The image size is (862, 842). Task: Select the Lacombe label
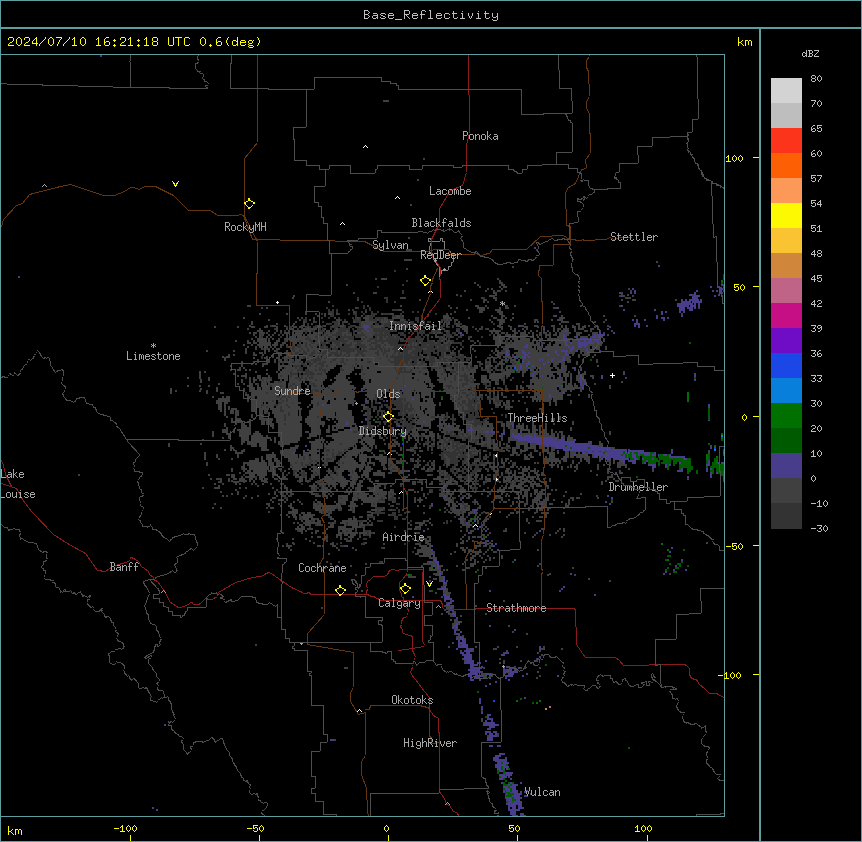pyautogui.click(x=450, y=191)
